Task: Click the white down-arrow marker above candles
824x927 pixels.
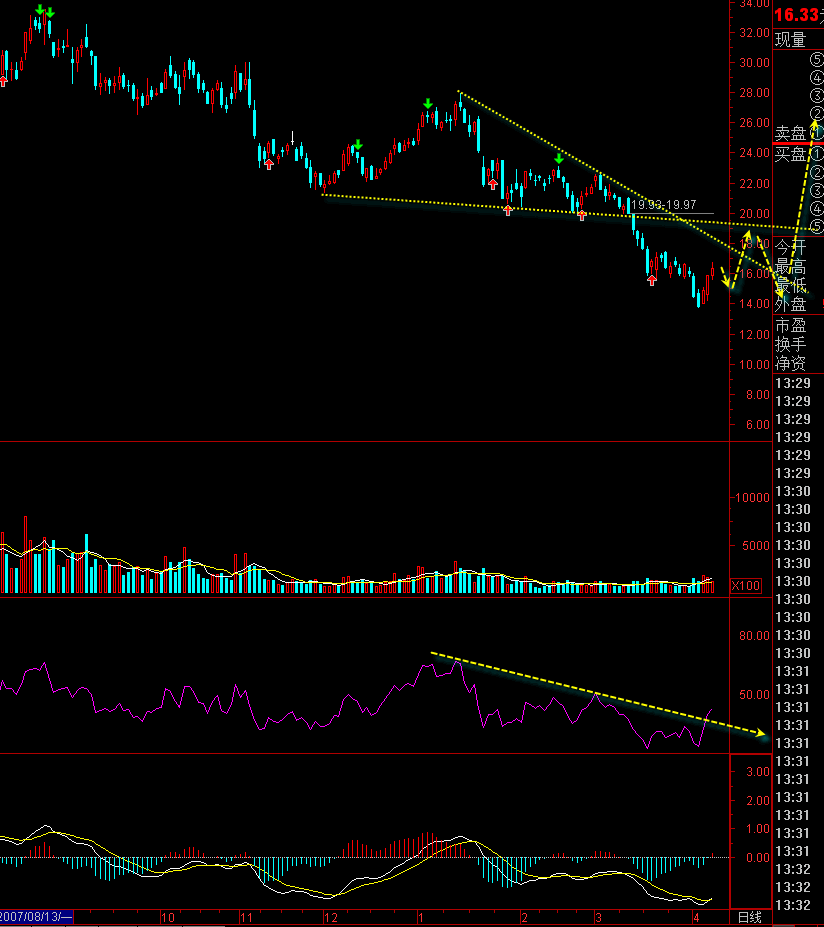Action: click(x=293, y=139)
